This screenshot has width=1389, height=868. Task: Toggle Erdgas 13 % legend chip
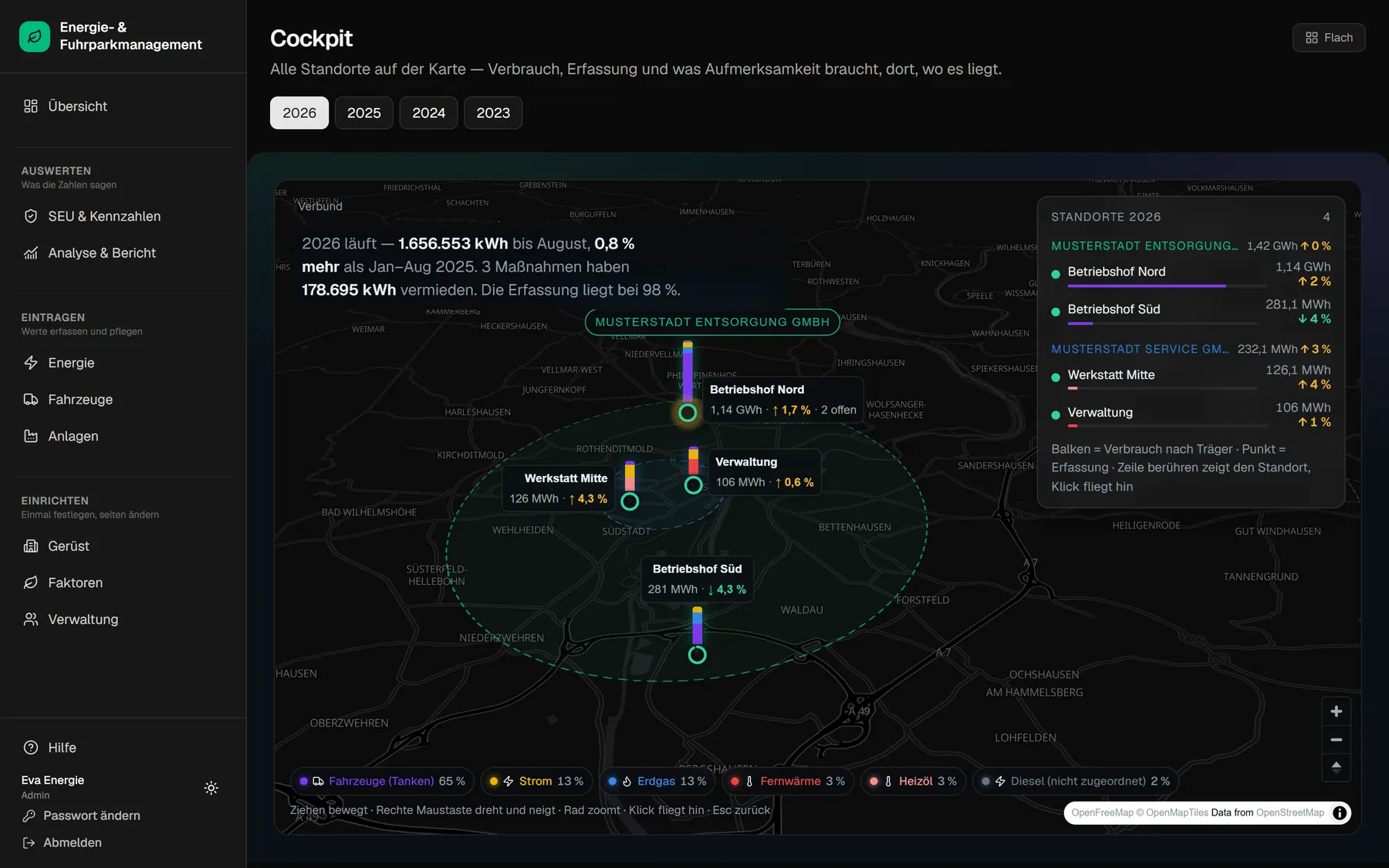click(x=657, y=782)
